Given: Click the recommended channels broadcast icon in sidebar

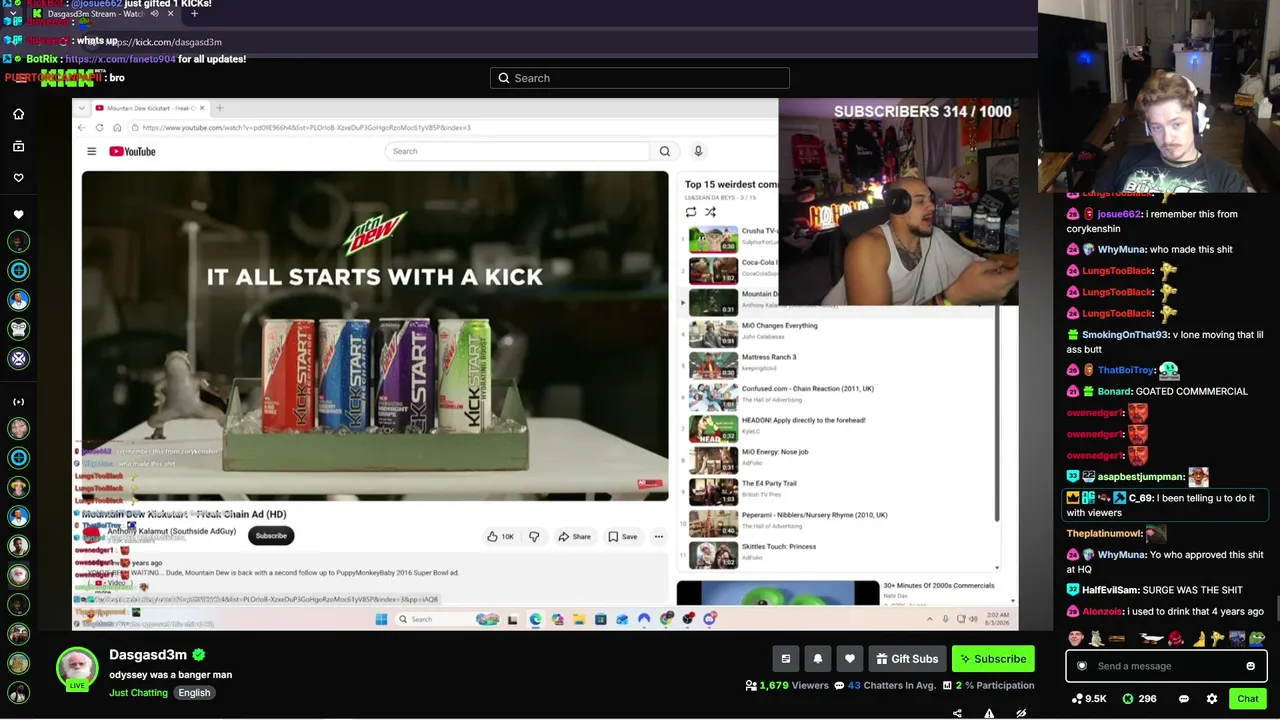Looking at the screenshot, I should [18, 402].
